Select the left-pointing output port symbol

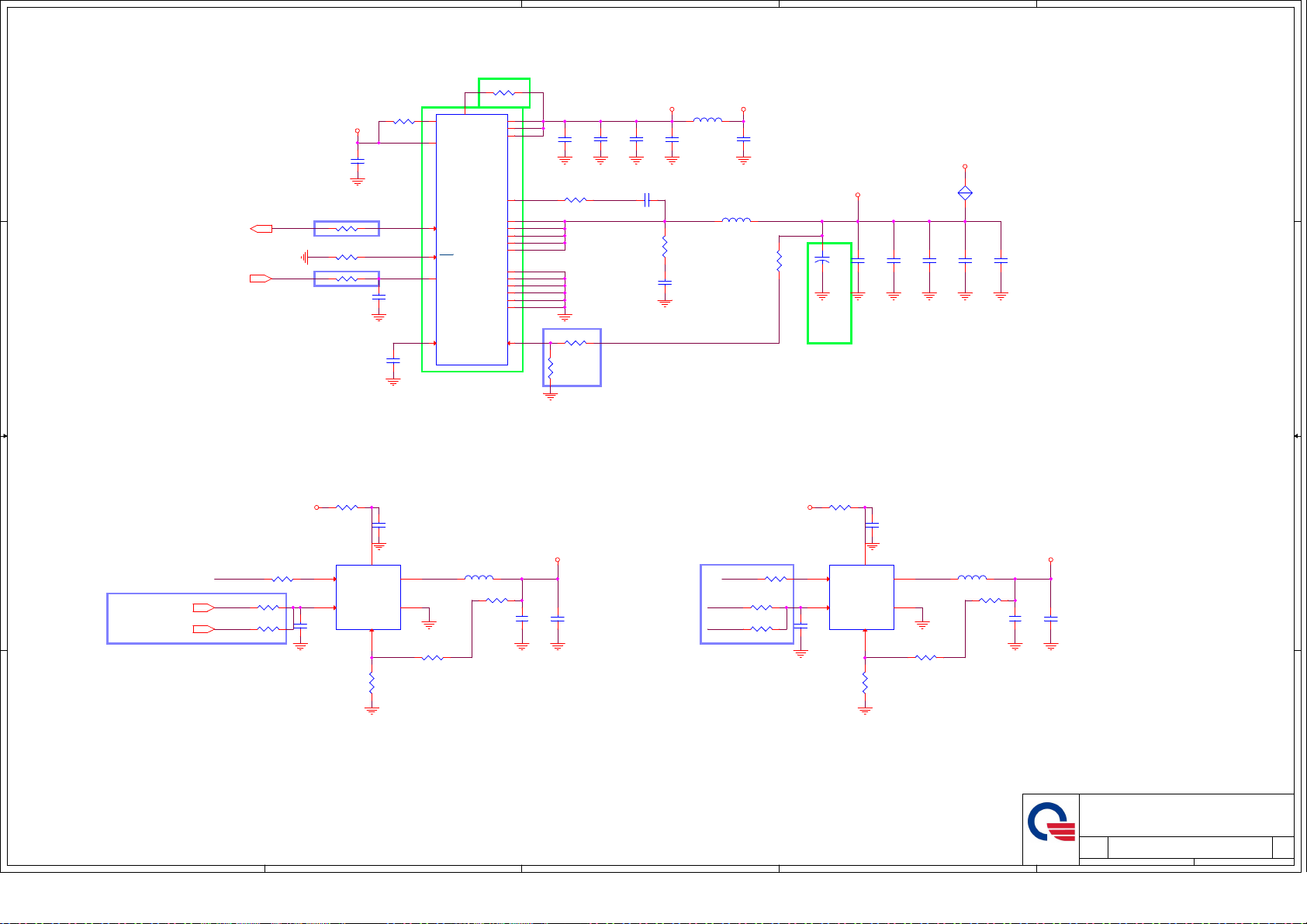tap(261, 229)
